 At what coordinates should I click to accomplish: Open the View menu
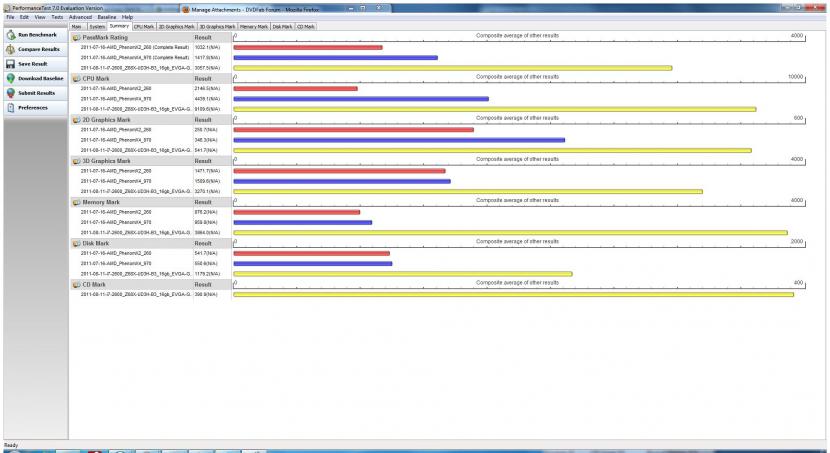click(x=40, y=17)
